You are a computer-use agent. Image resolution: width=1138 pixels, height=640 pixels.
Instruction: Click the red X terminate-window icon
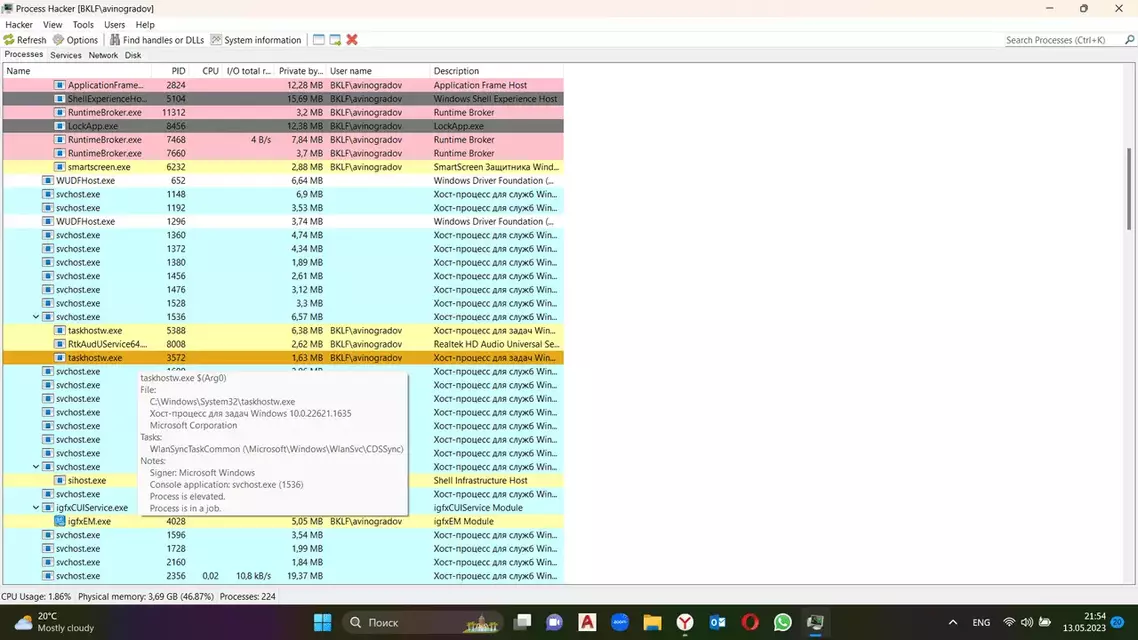click(x=352, y=40)
